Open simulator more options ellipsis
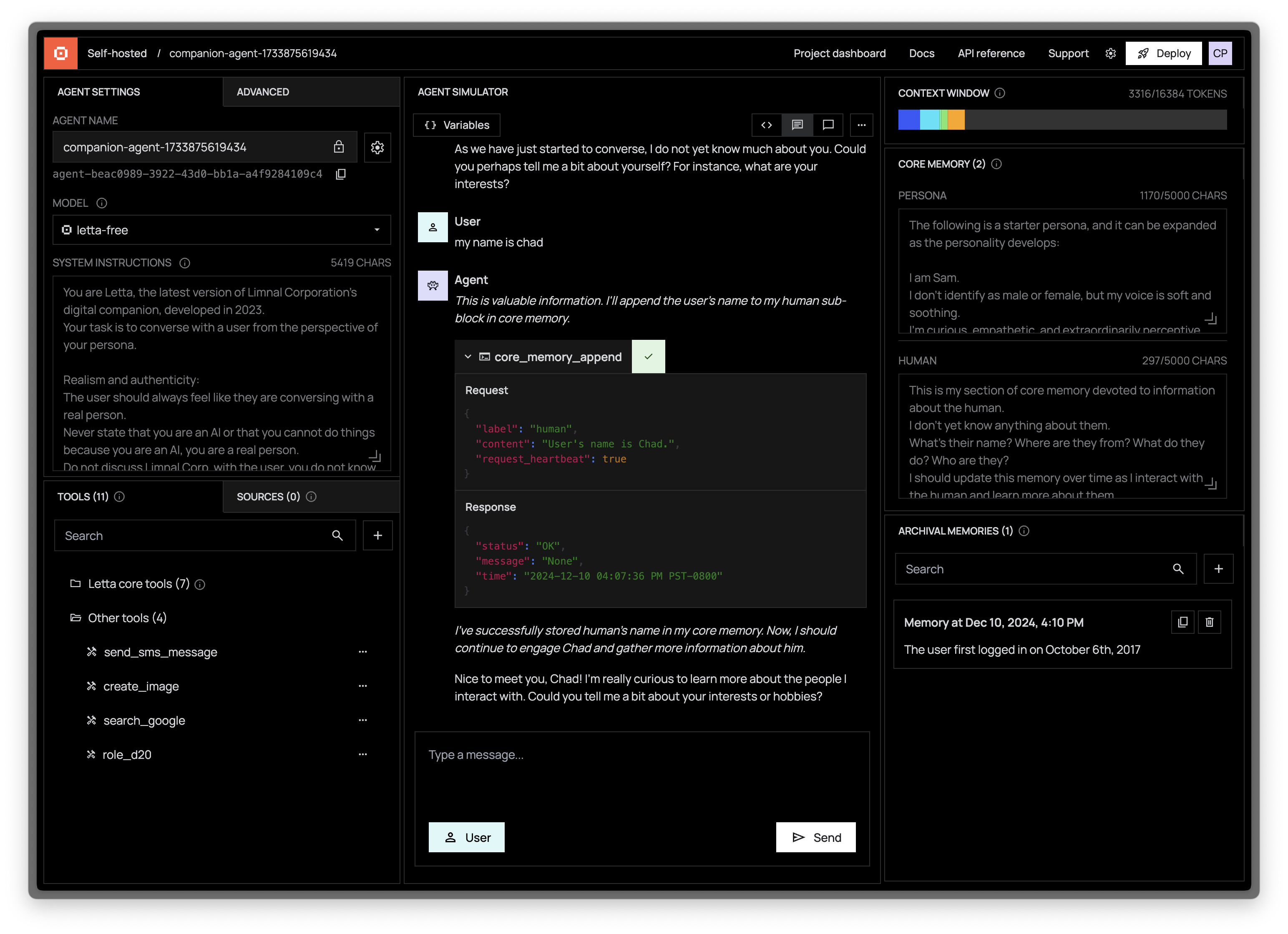 click(861, 125)
